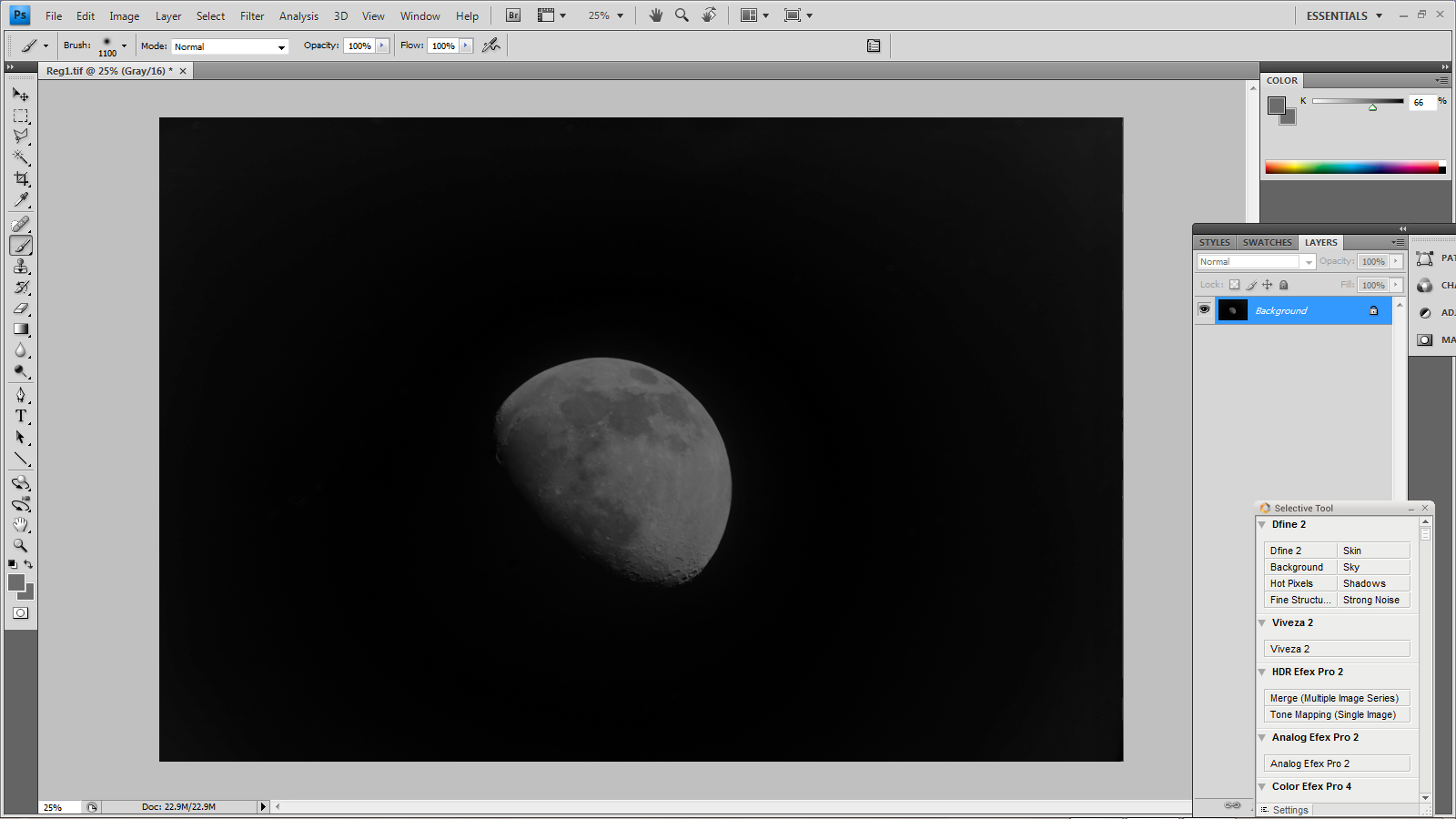The image size is (1456, 819).
Task: Open the layer blending mode dropdown
Action: 1308,261
